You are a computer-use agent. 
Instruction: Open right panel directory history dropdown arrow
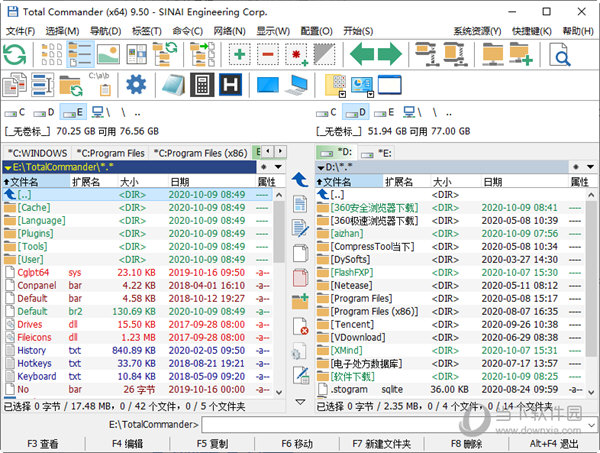click(x=590, y=167)
